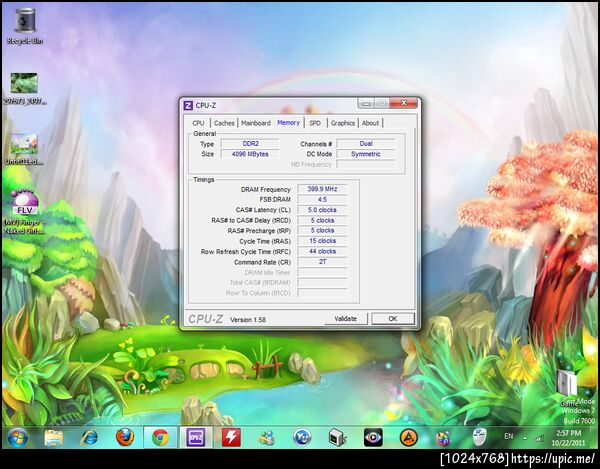The width and height of the screenshot is (600, 469).
Task: Select the Memory tab
Action: pyautogui.click(x=289, y=123)
